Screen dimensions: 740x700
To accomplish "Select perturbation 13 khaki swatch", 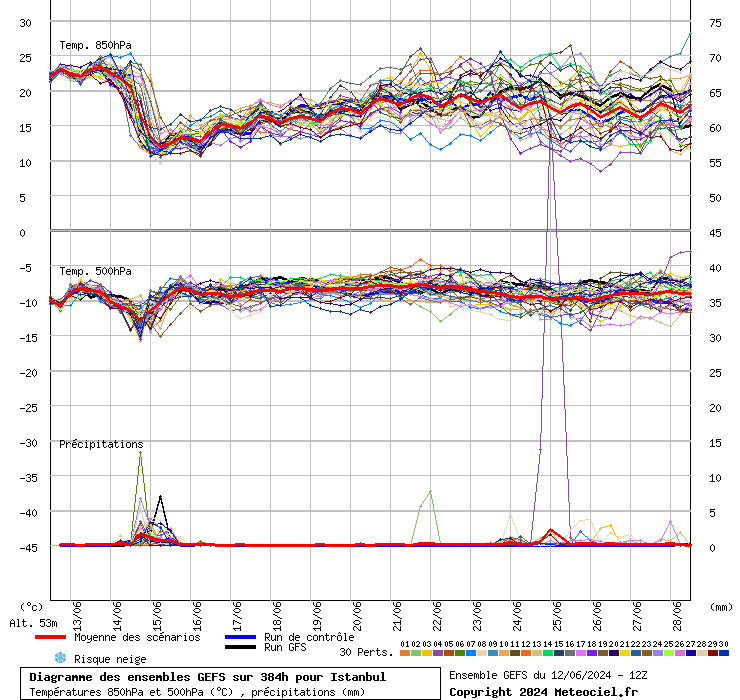I will (537, 653).
